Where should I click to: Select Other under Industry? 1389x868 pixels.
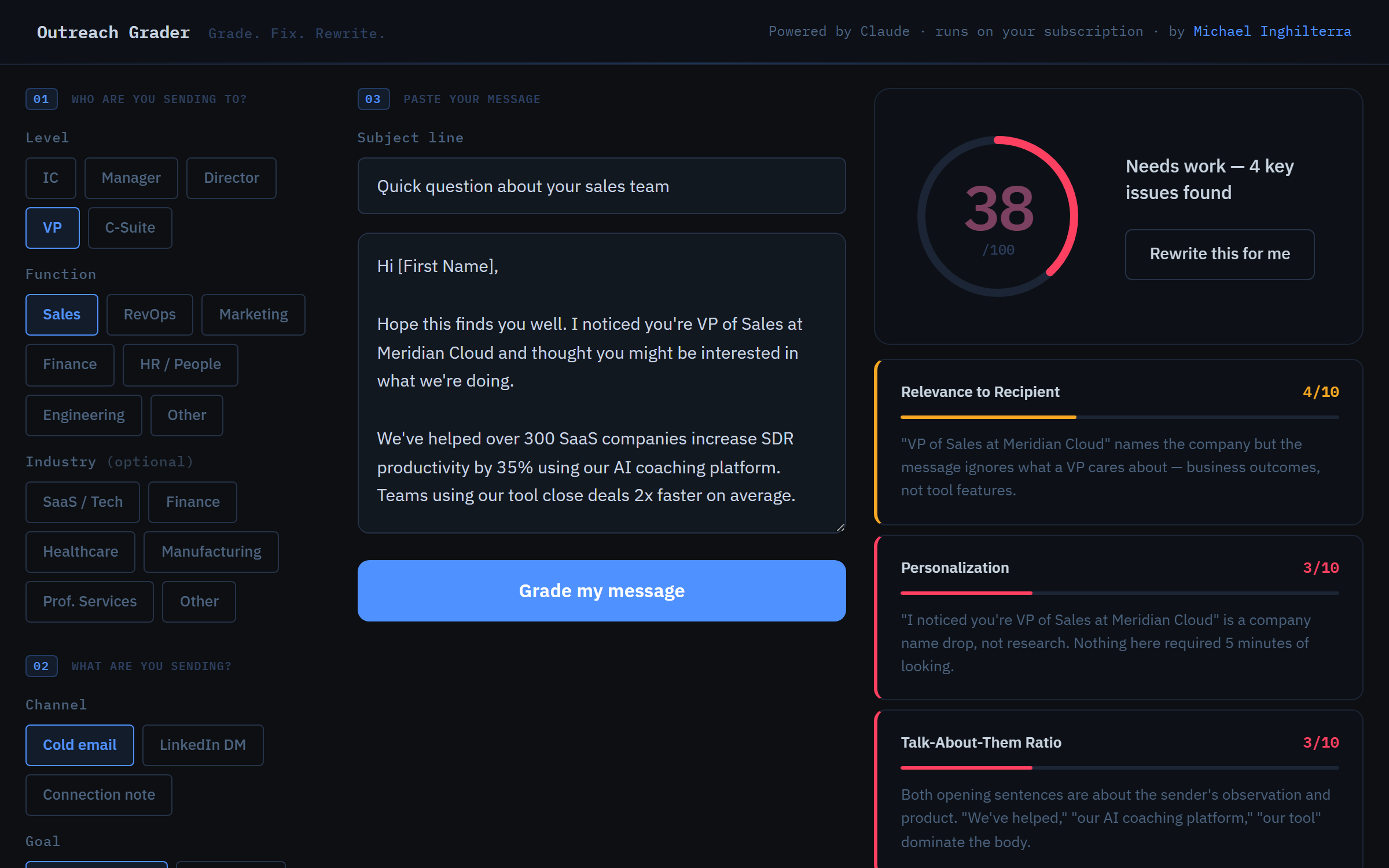[x=199, y=601]
